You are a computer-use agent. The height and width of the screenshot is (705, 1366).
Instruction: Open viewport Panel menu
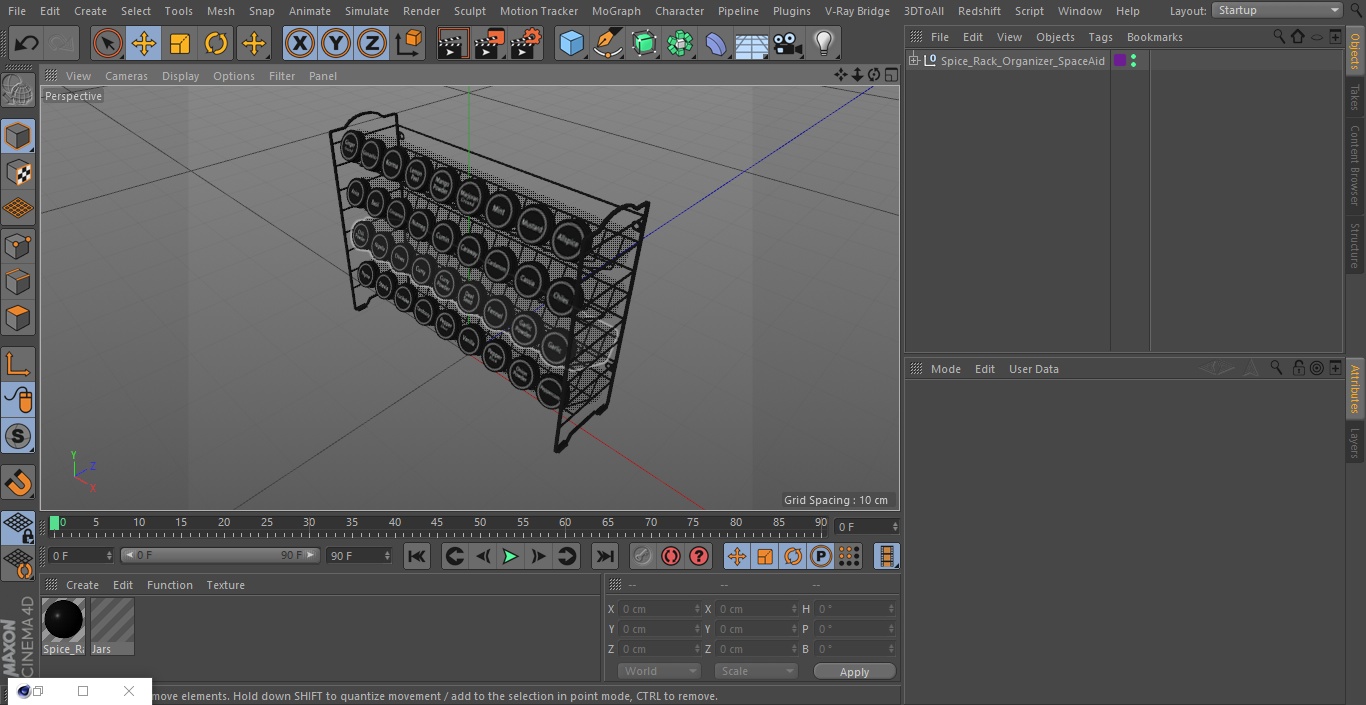322,76
